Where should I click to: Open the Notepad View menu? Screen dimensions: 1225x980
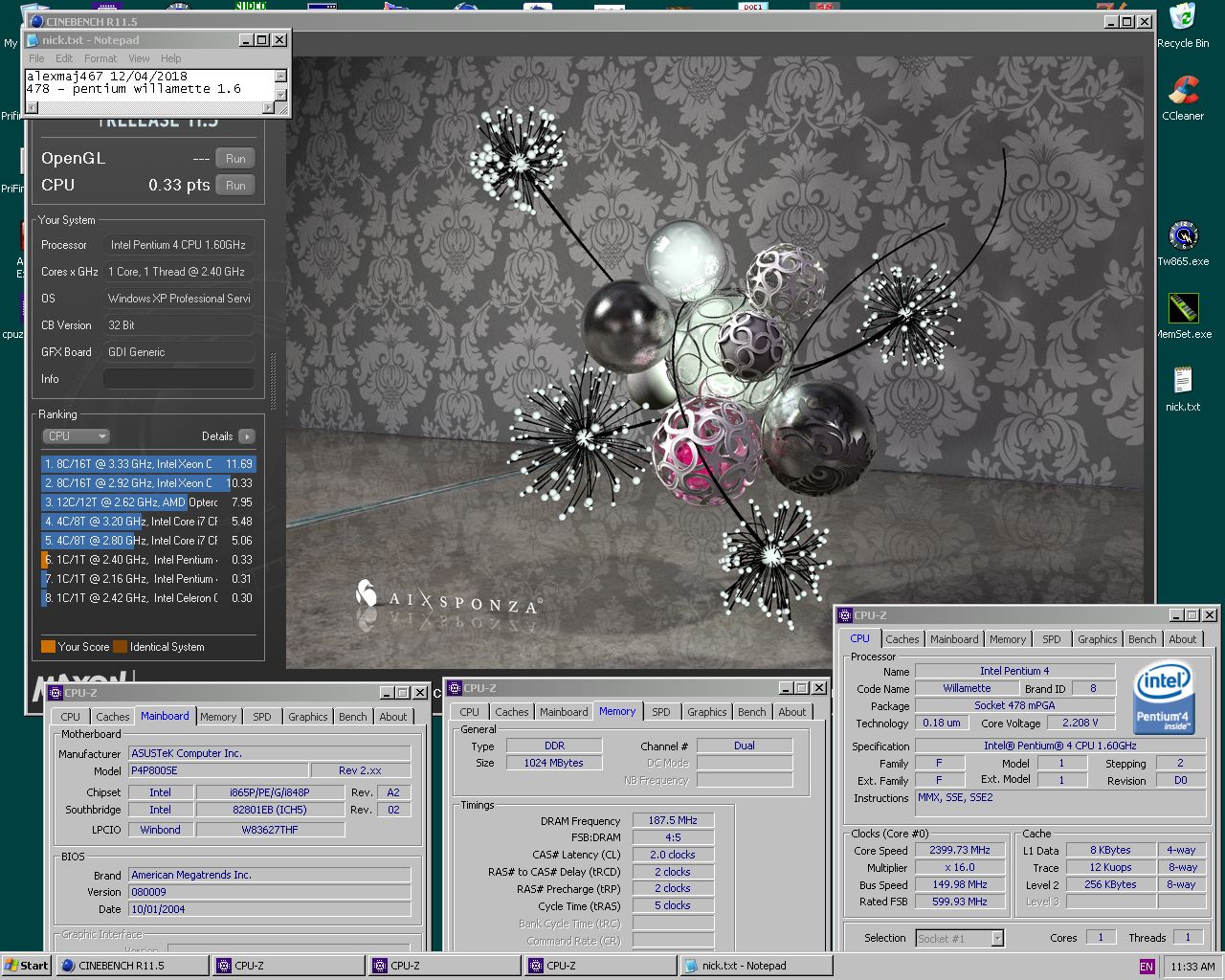point(139,58)
